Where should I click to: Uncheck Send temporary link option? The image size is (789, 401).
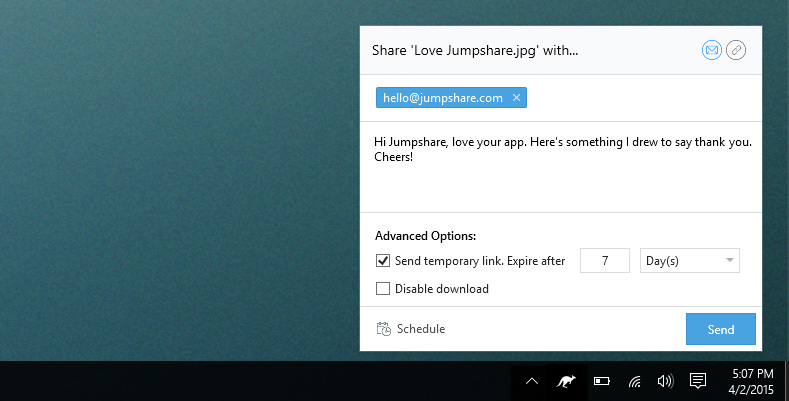[383, 261]
